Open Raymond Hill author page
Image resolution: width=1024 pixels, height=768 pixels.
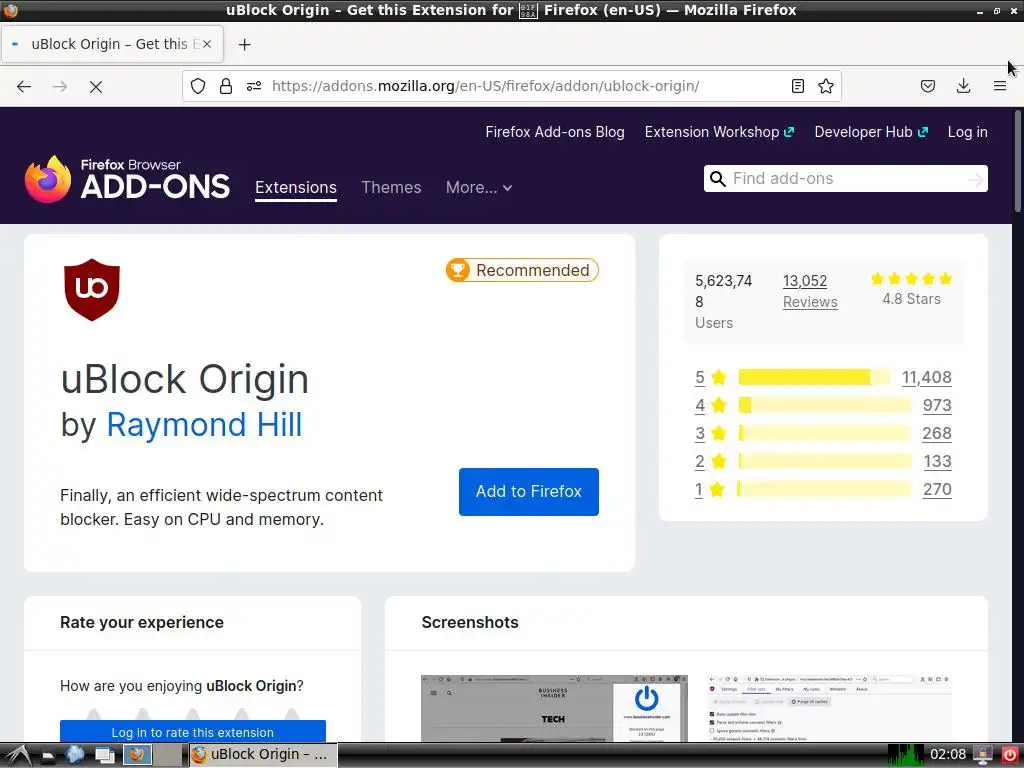204,424
